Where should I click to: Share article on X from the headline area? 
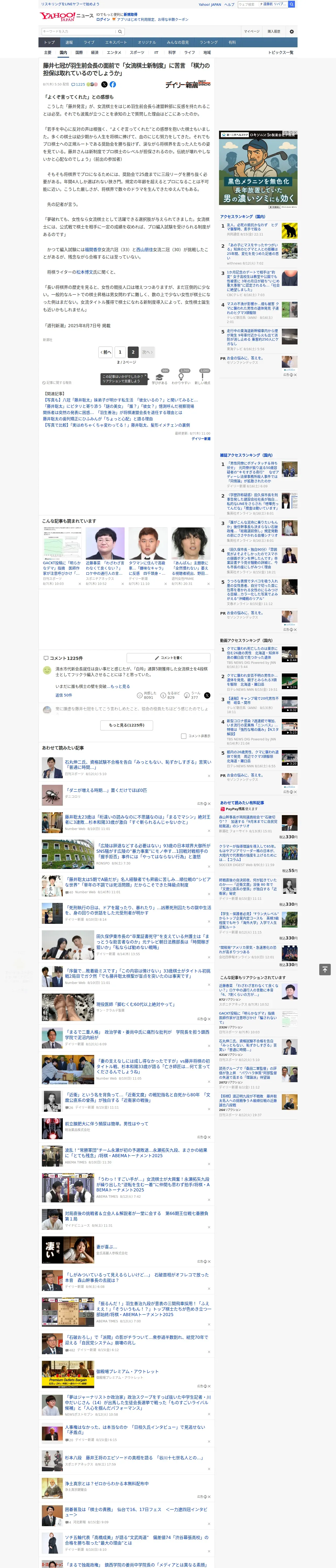pyautogui.click(x=104, y=85)
